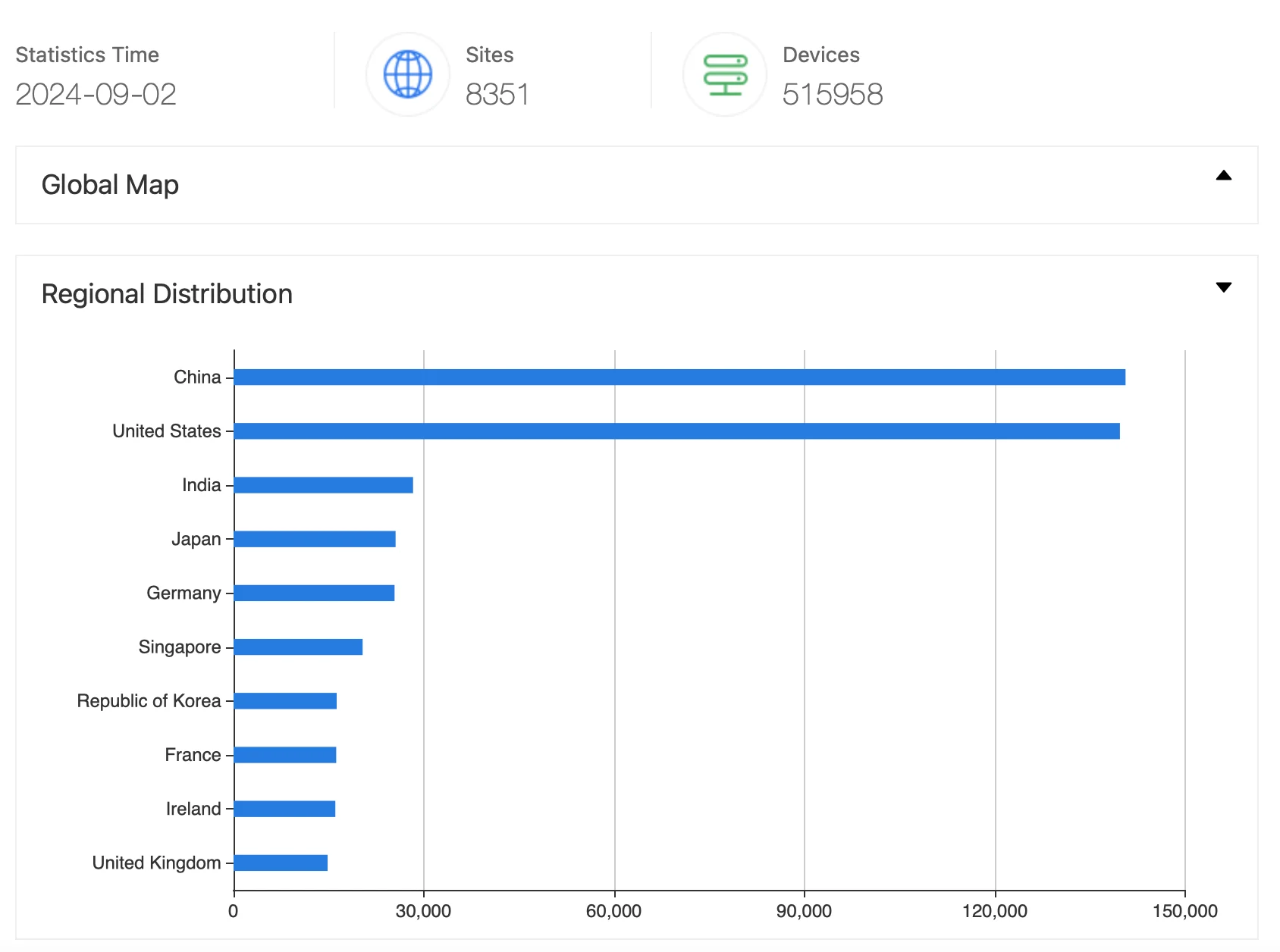Viewport: 1280px width, 952px height.
Task: Click the United Kingdom bar
Action: coord(281,863)
